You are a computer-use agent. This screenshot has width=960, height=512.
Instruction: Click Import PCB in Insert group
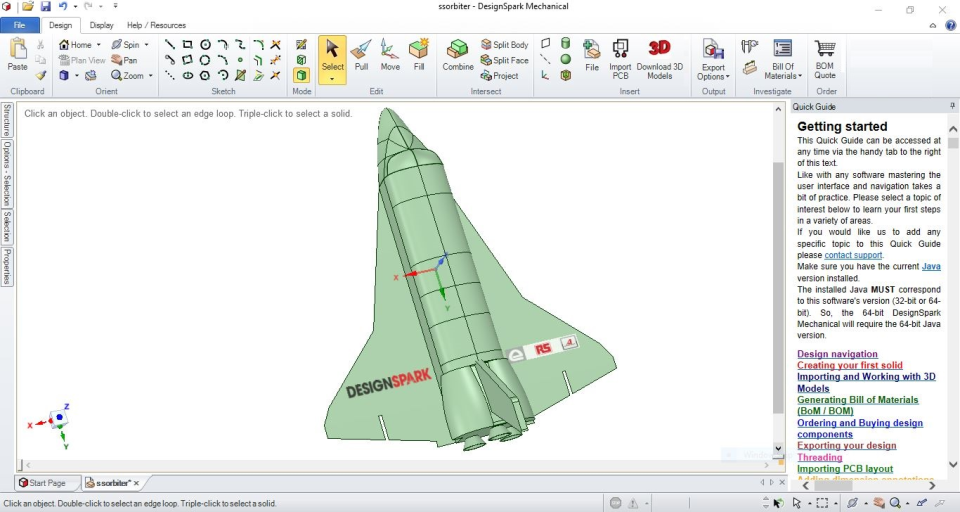point(620,59)
